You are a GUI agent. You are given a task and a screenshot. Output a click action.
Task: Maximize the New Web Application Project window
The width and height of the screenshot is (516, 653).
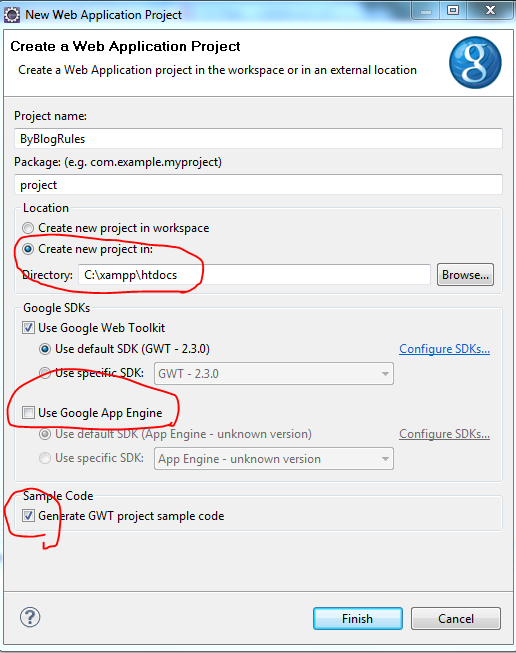pyautogui.click(x=453, y=10)
